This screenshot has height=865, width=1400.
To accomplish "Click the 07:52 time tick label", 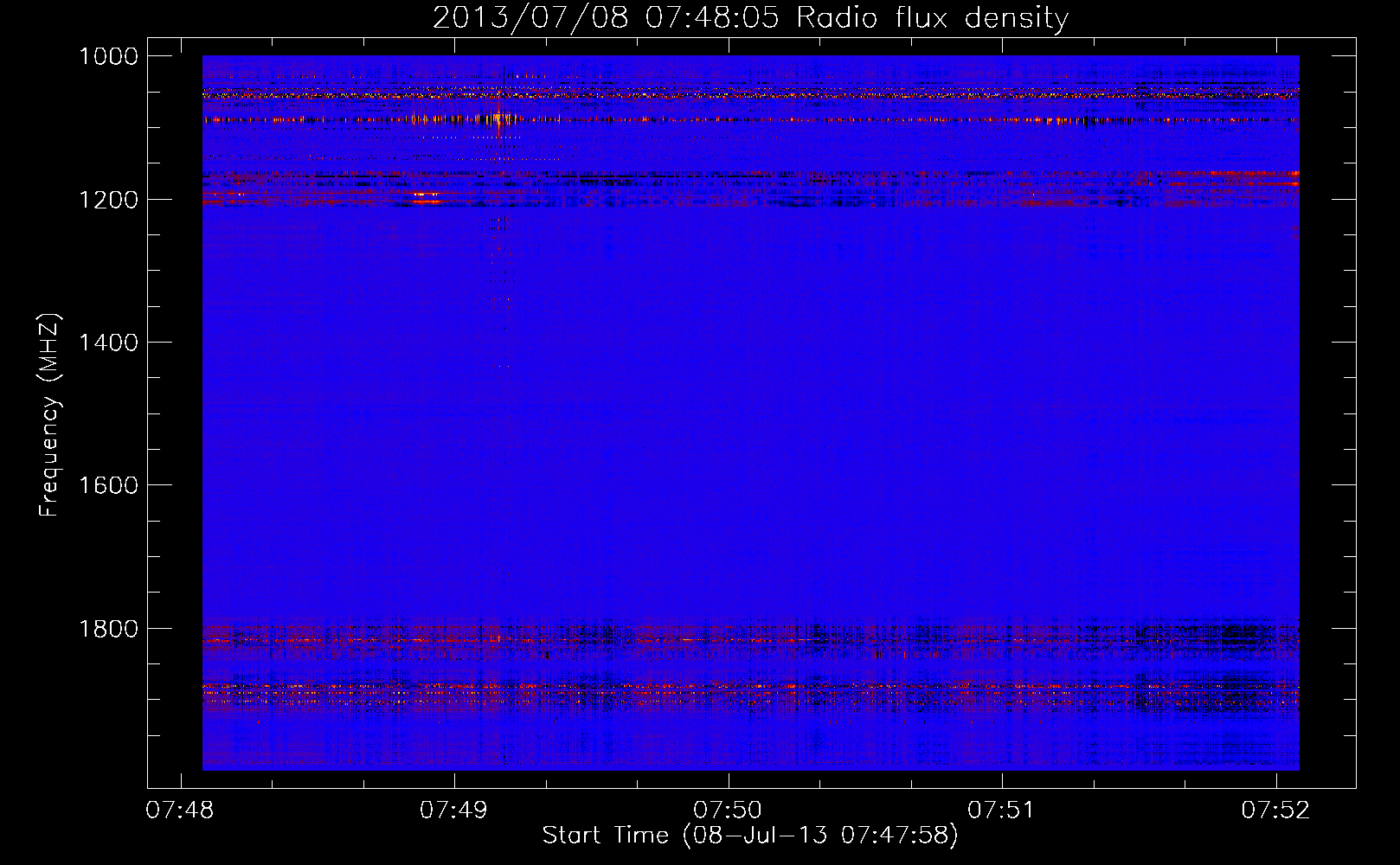I will point(1275,810).
